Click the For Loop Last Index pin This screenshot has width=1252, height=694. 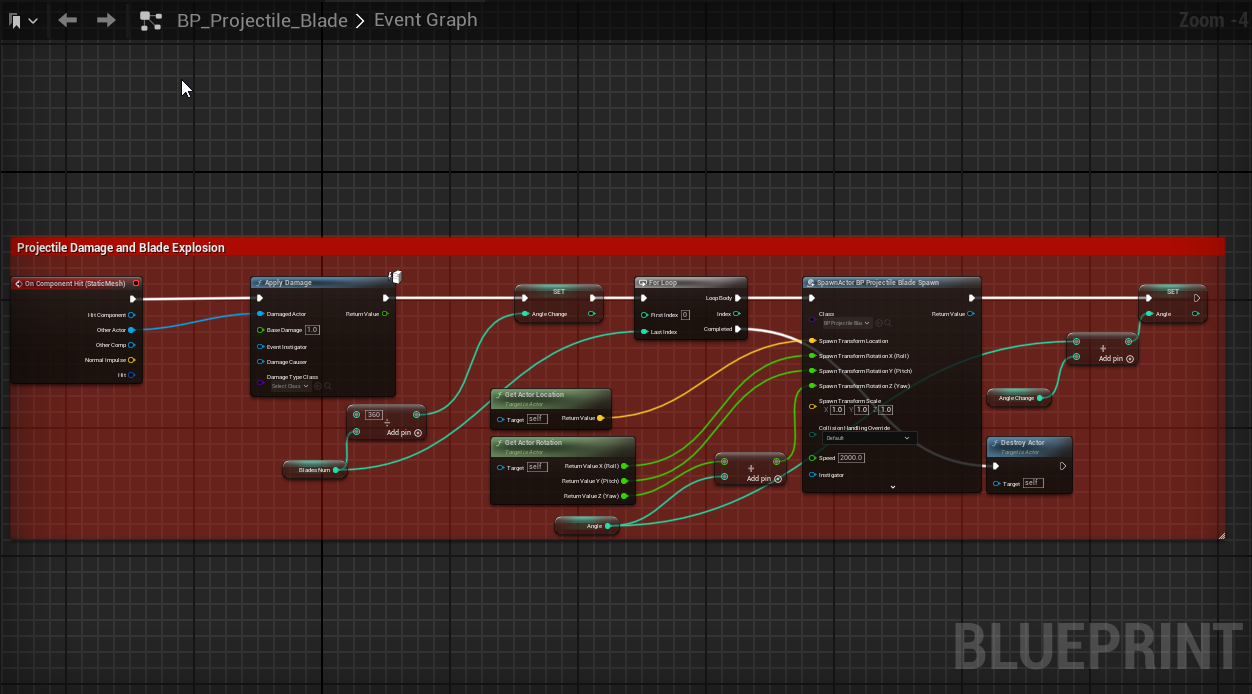[x=645, y=331]
